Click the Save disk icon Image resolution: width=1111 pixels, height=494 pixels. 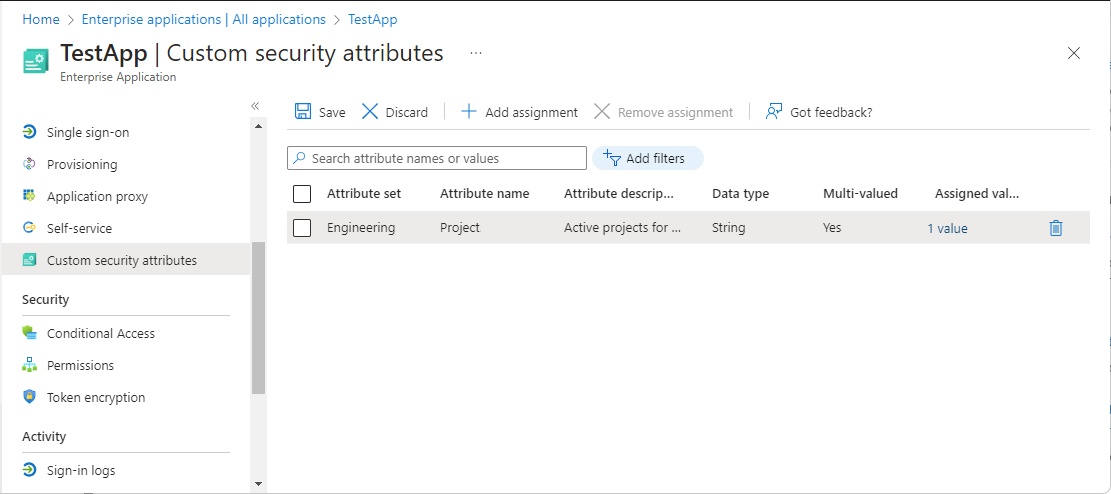[x=303, y=112]
